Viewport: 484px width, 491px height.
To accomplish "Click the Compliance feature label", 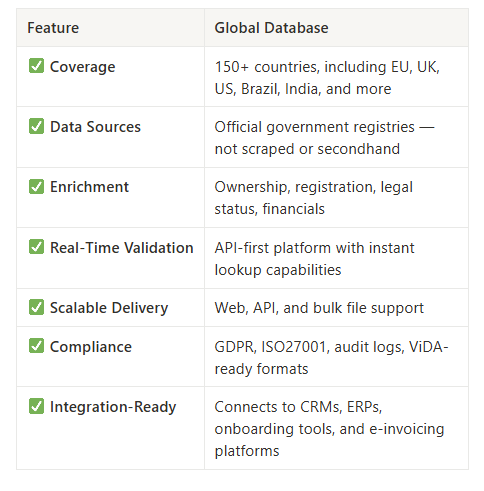I will coord(91,347).
